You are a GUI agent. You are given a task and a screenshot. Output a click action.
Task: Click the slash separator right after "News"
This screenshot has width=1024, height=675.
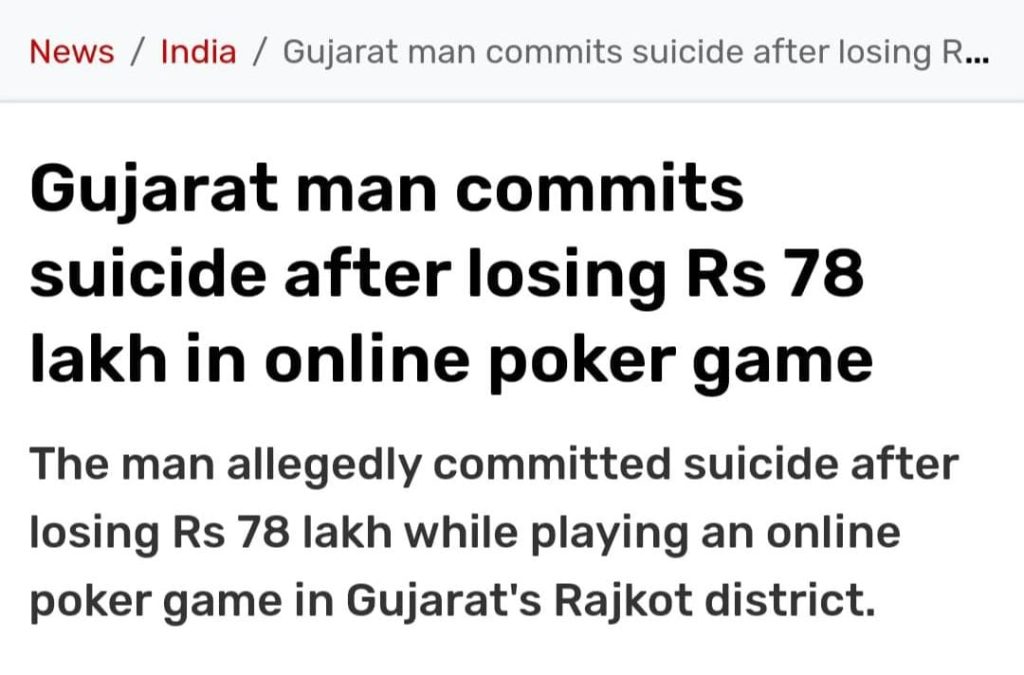[138, 51]
